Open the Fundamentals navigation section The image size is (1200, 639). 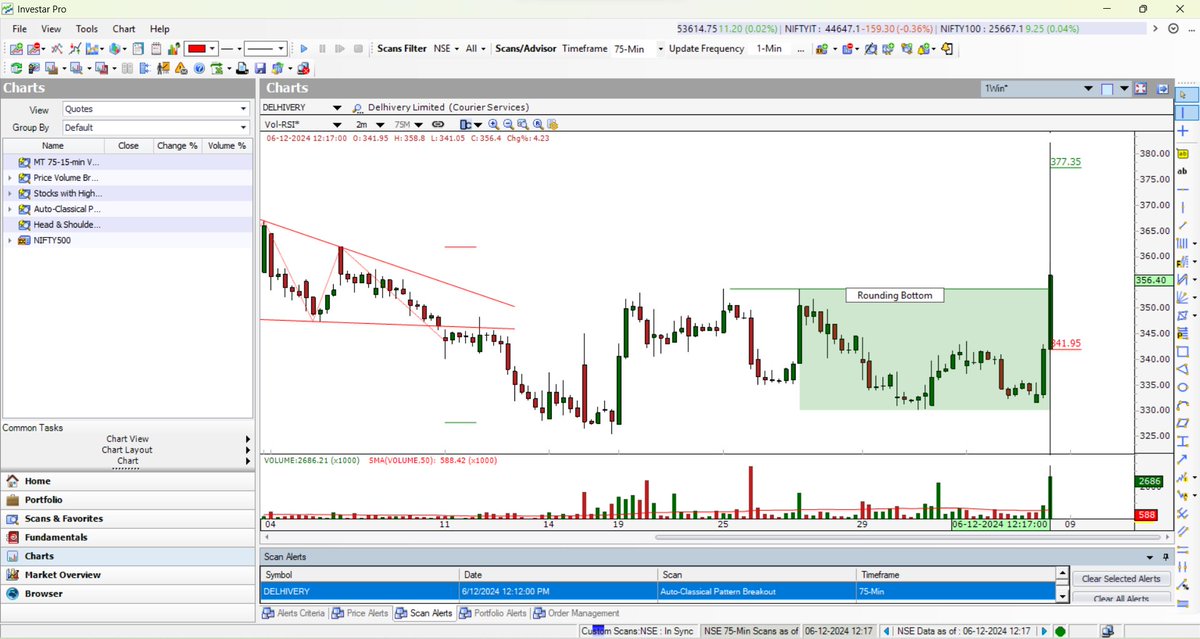click(126, 537)
